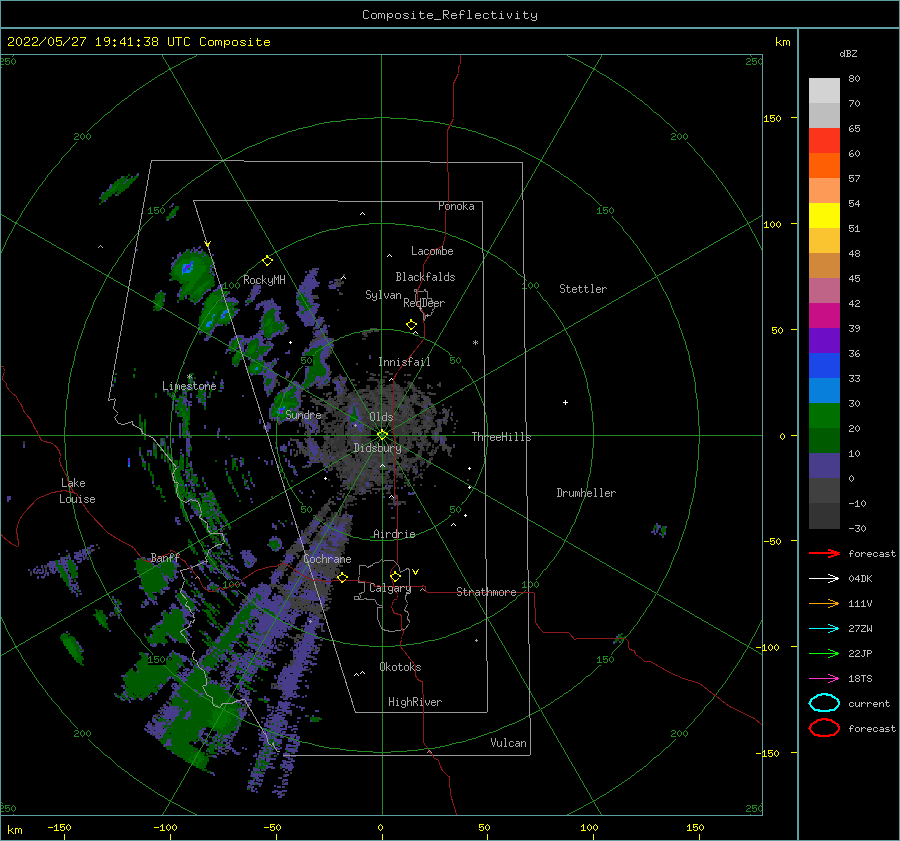Image resolution: width=900 pixels, height=841 pixels.
Task: Click the asterisk marker east of Innisfail
Action: click(x=475, y=343)
